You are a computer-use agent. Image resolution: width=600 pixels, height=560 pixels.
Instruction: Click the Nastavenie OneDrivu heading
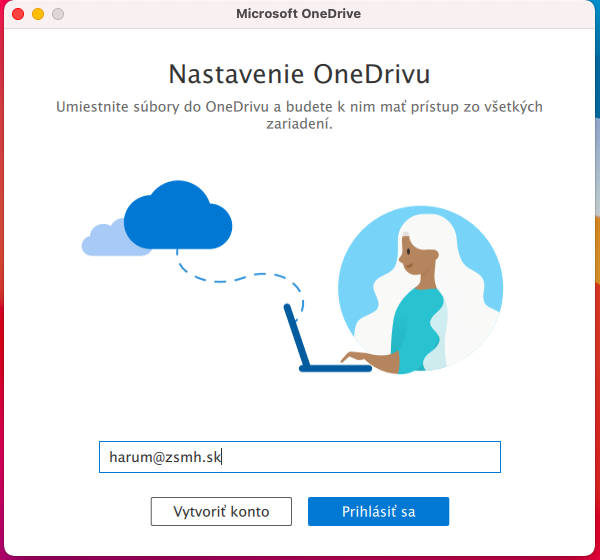tap(300, 74)
